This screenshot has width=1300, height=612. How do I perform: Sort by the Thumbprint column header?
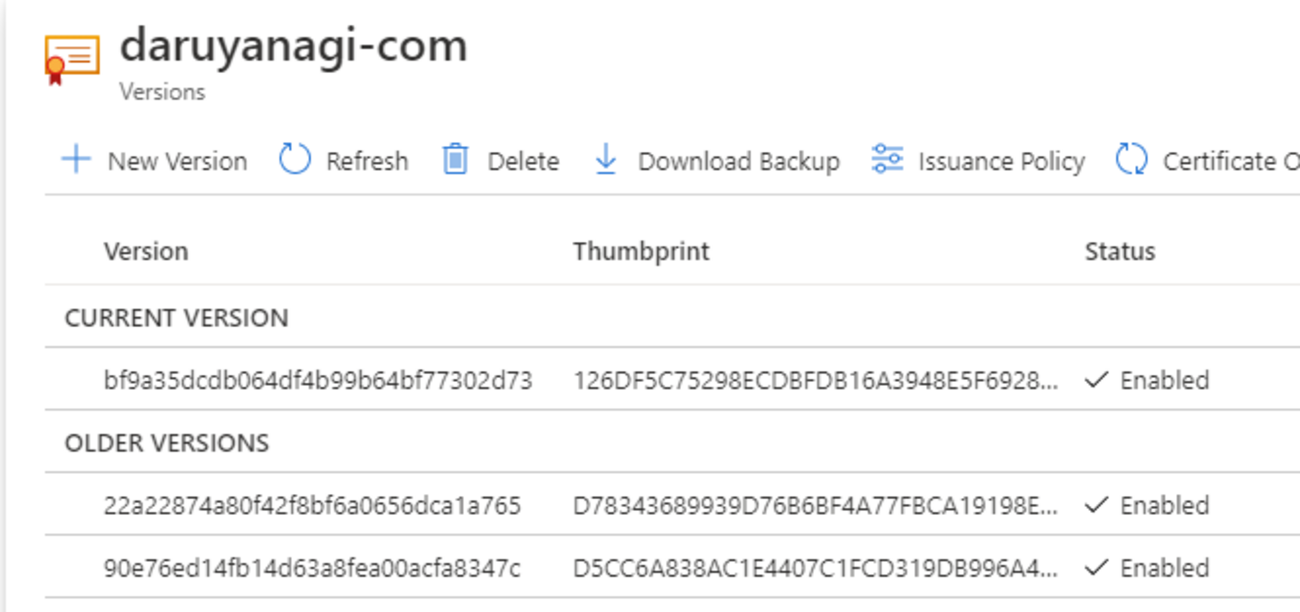(641, 251)
